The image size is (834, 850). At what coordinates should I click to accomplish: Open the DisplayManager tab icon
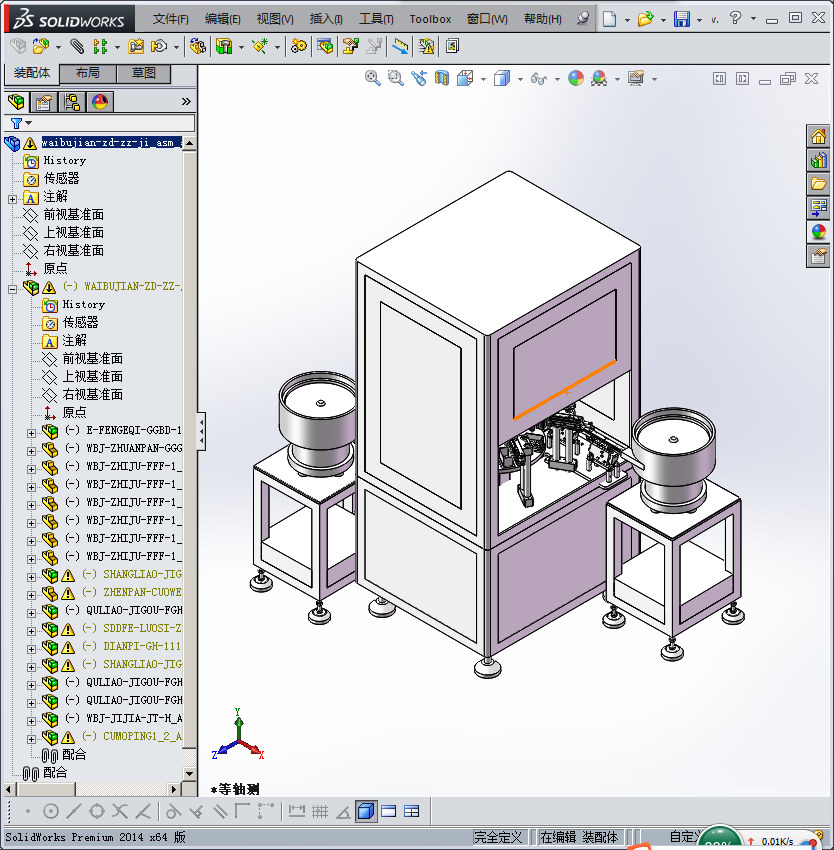100,102
